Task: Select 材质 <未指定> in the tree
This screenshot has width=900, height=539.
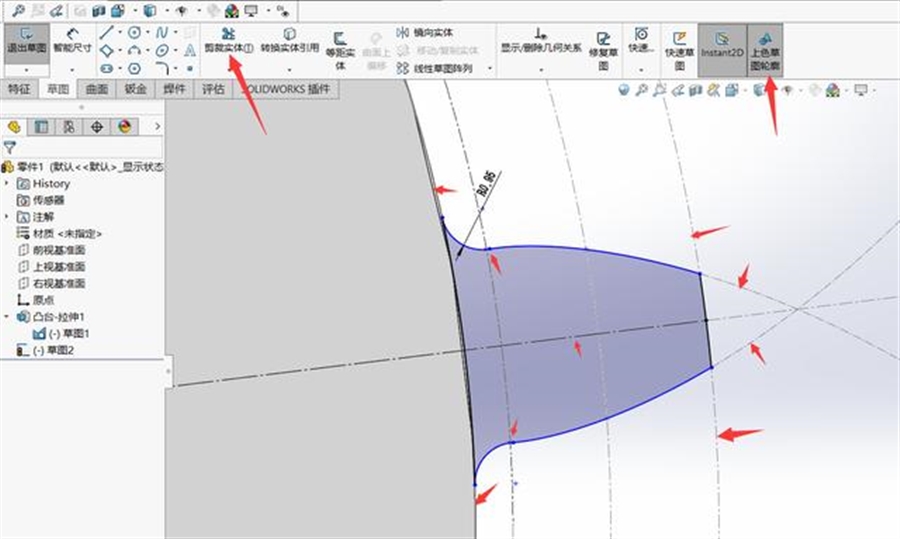Action: (59, 233)
